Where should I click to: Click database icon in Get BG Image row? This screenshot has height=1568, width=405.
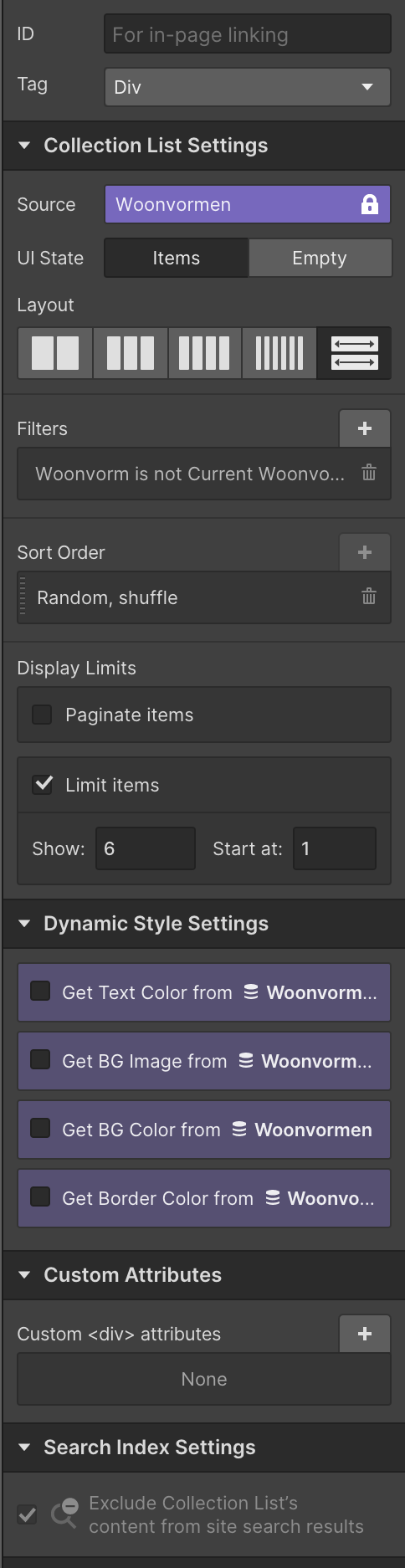(246, 1061)
